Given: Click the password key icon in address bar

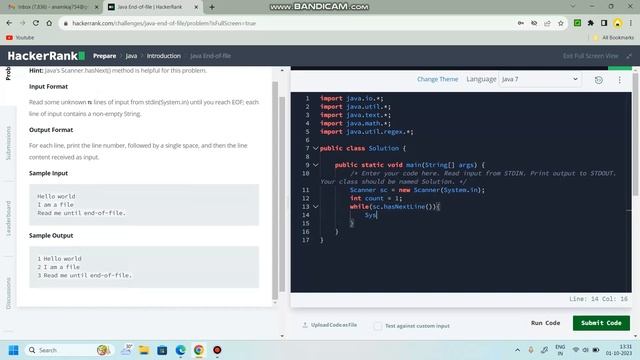Looking at the screenshot, I should point(521,23).
